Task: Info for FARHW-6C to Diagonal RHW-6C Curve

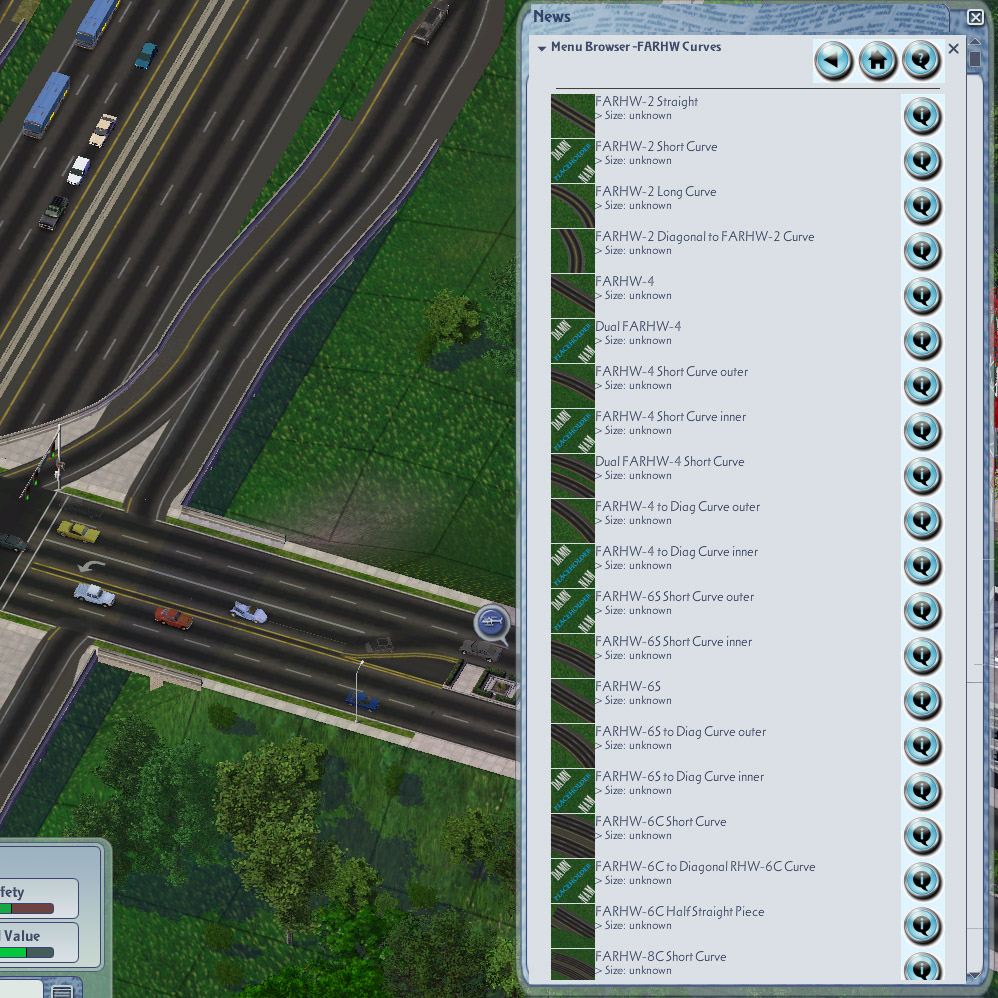Action: [x=922, y=881]
